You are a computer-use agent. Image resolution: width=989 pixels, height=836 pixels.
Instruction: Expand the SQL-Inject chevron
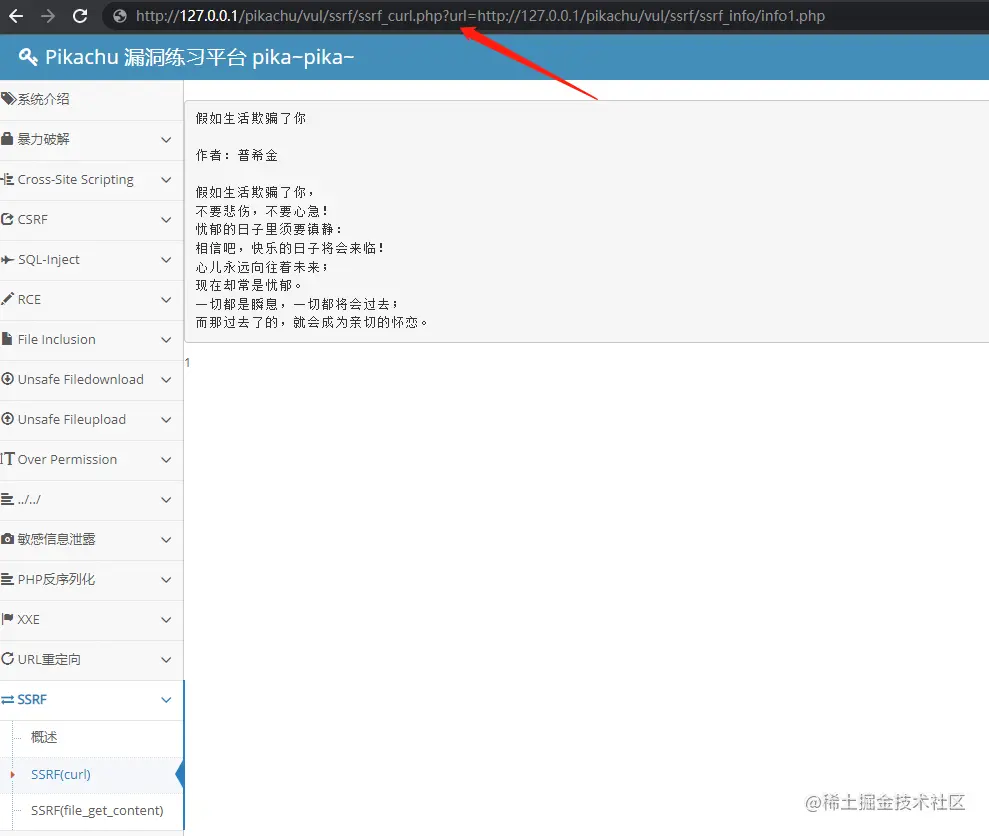166,259
